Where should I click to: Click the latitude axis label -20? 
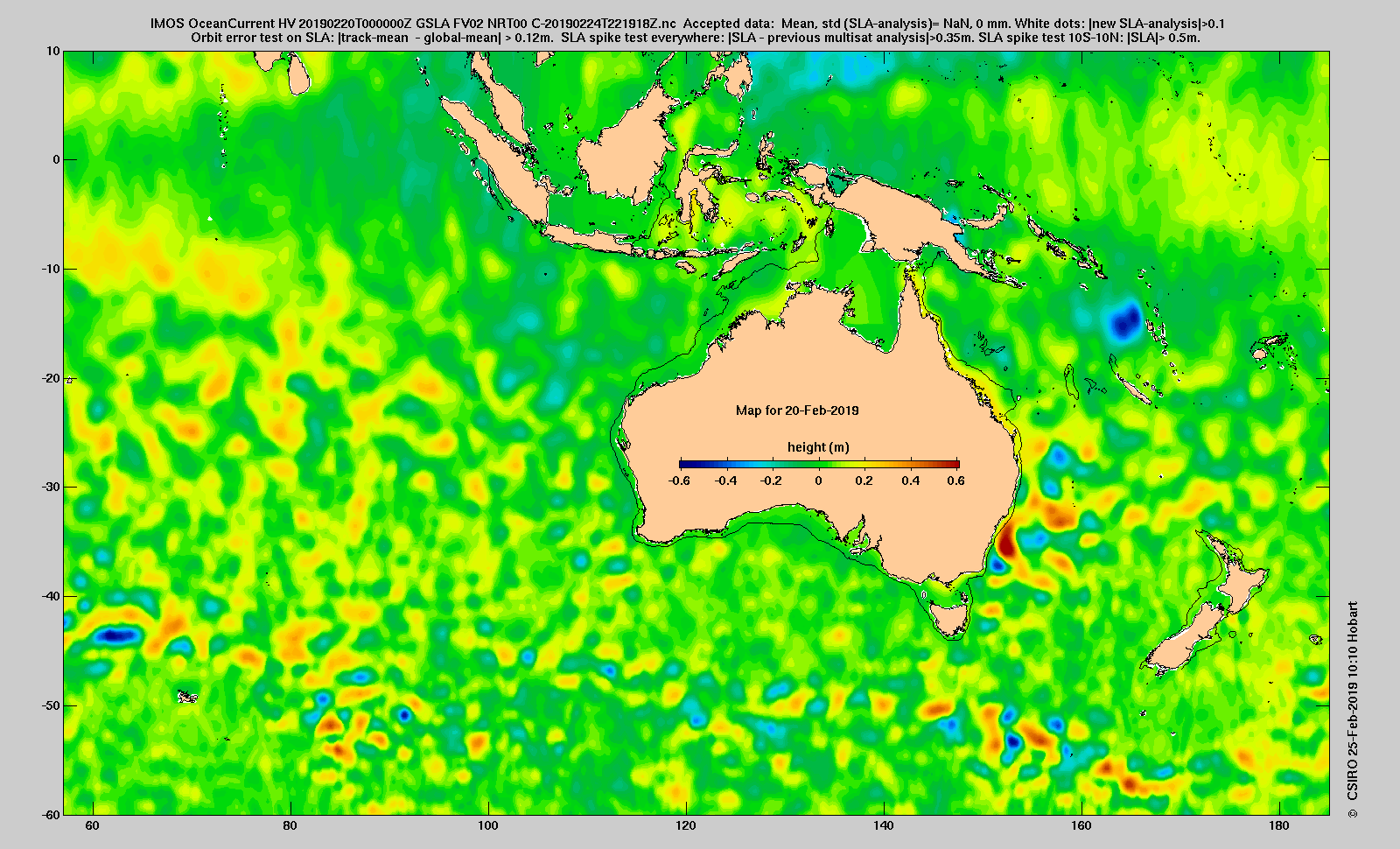pos(51,378)
